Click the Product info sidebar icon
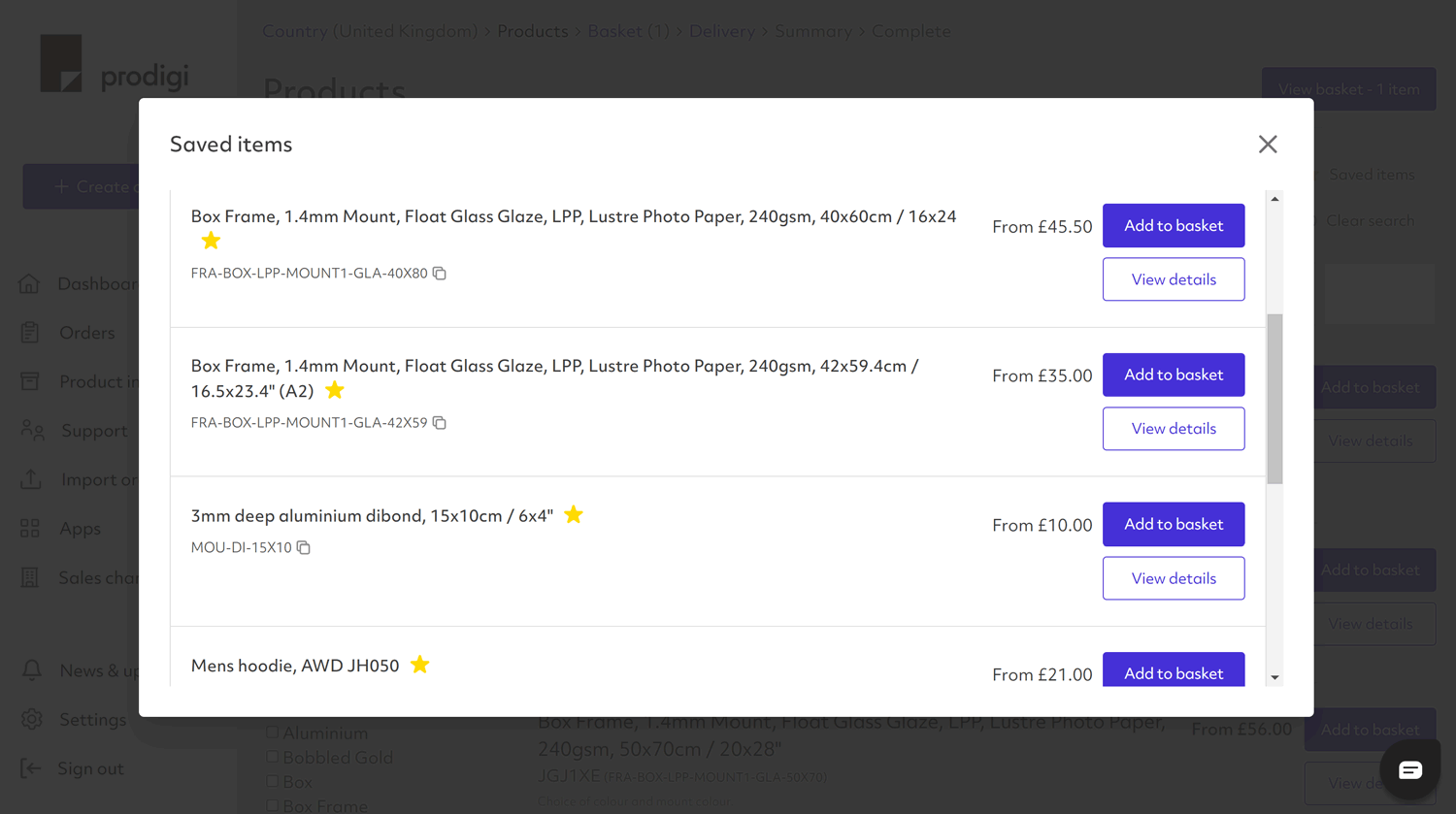Screen dimensions: 1456x814 click(x=30, y=381)
